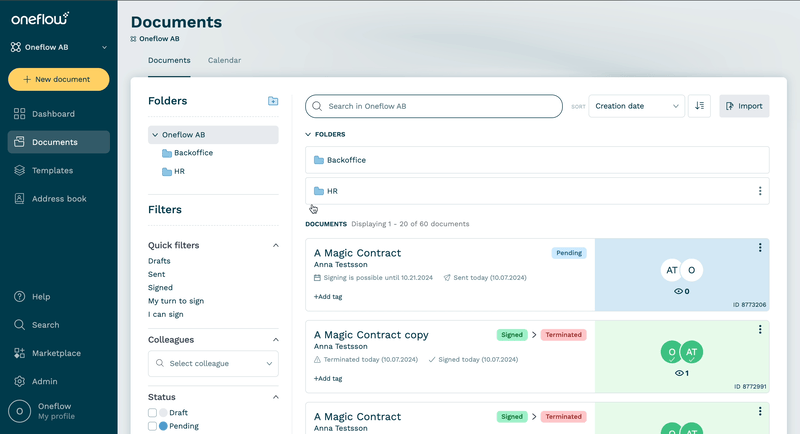Collapse the Quick filters section
This screenshot has width=800, height=434.
click(x=276, y=245)
